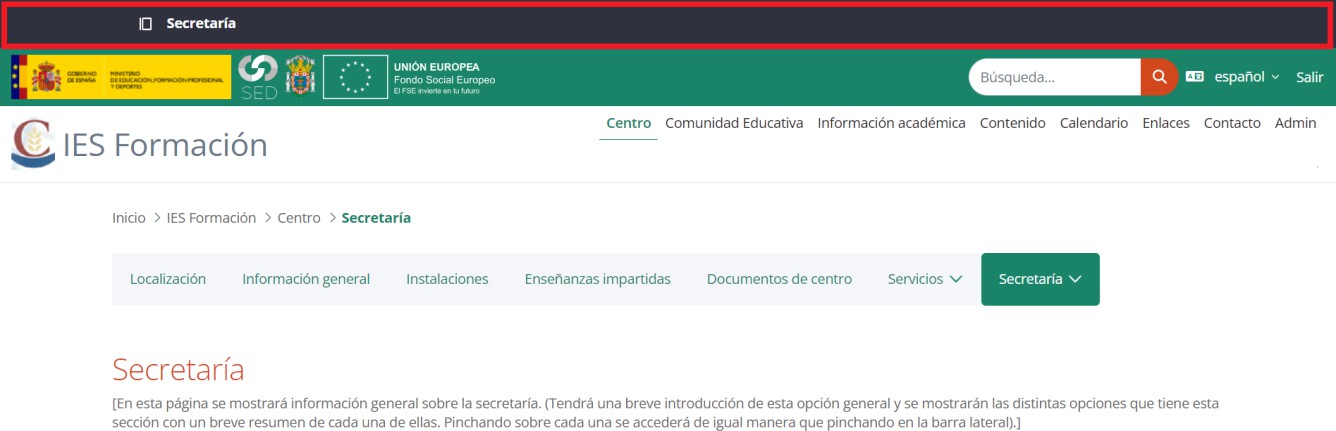Click the Salir logout link
Image resolution: width=1336 pixels, height=431 pixels.
(x=1309, y=77)
